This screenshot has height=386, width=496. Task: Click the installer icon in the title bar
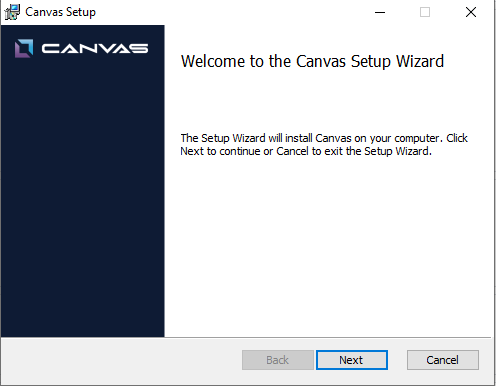click(12, 12)
